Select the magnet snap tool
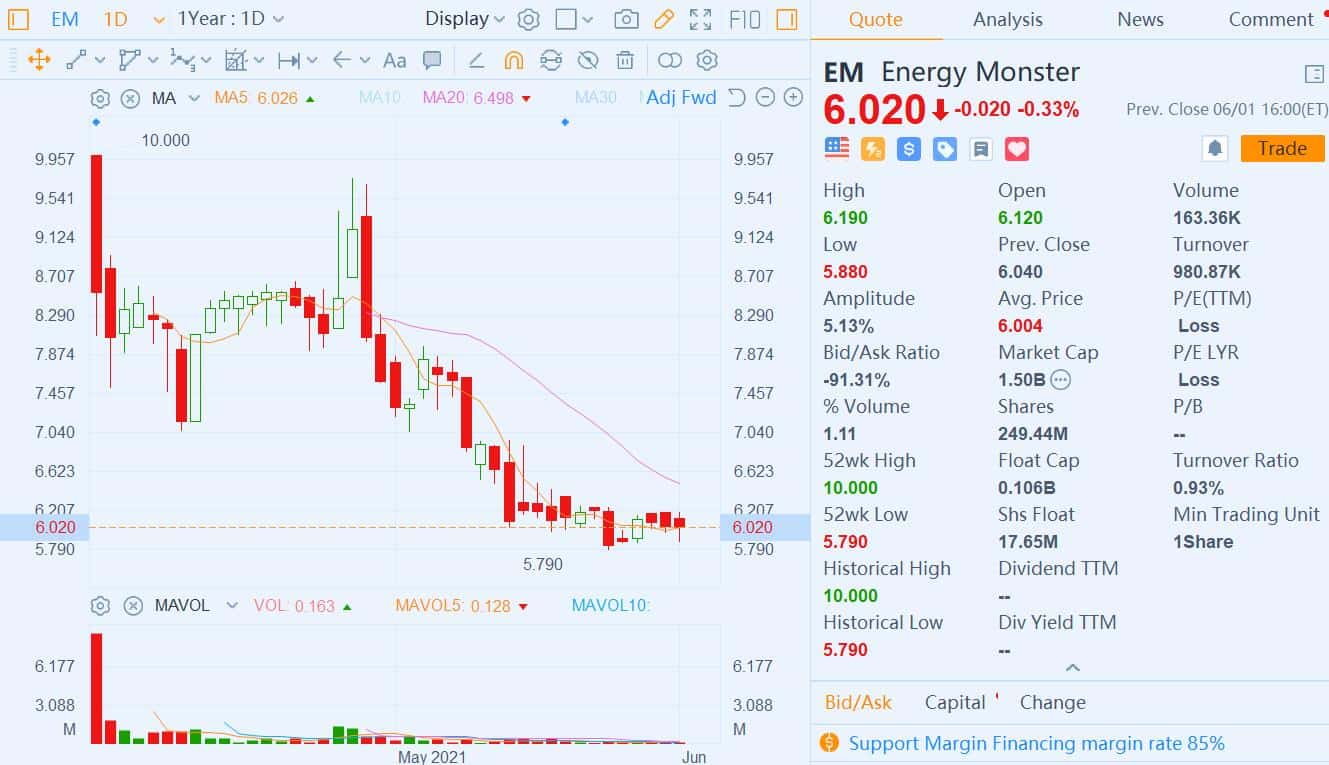This screenshot has height=765, width=1329. [x=513, y=60]
